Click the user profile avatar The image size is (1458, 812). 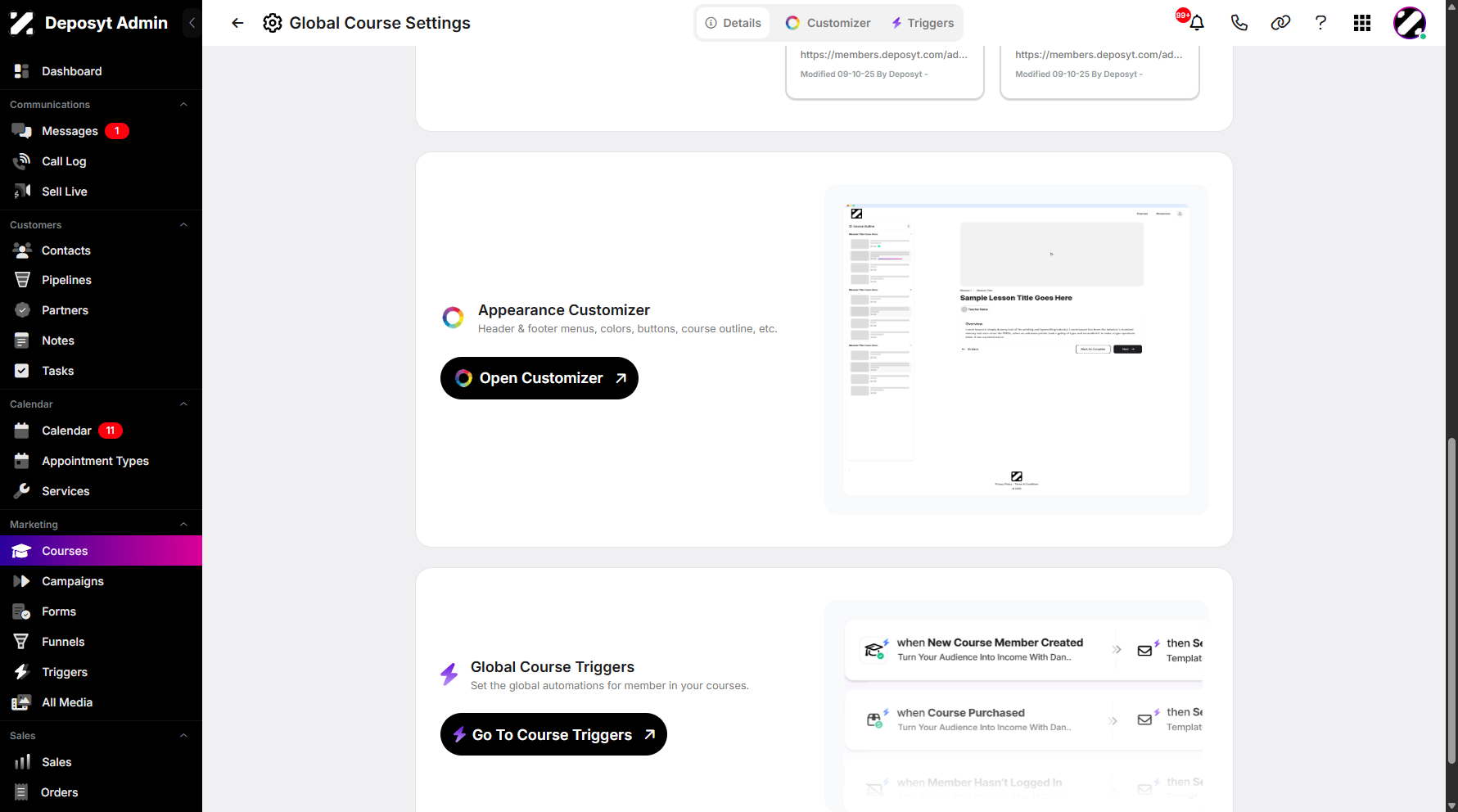1410,23
